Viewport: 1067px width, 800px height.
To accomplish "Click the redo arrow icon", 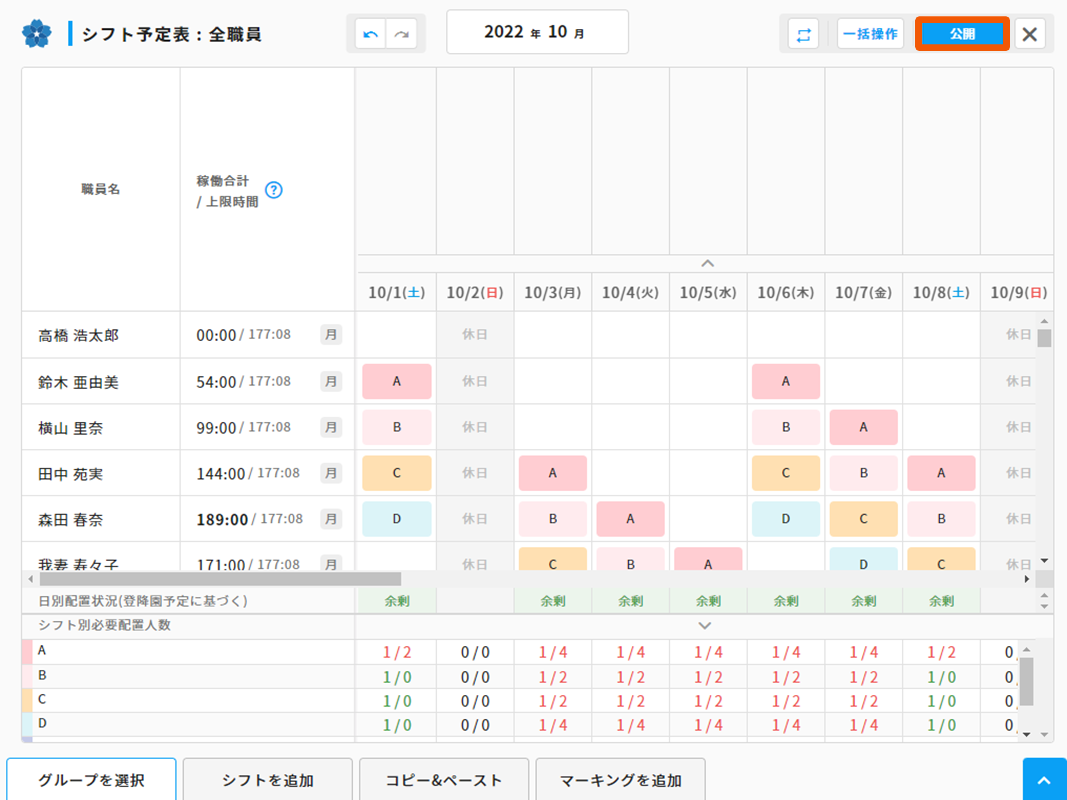I will point(401,34).
